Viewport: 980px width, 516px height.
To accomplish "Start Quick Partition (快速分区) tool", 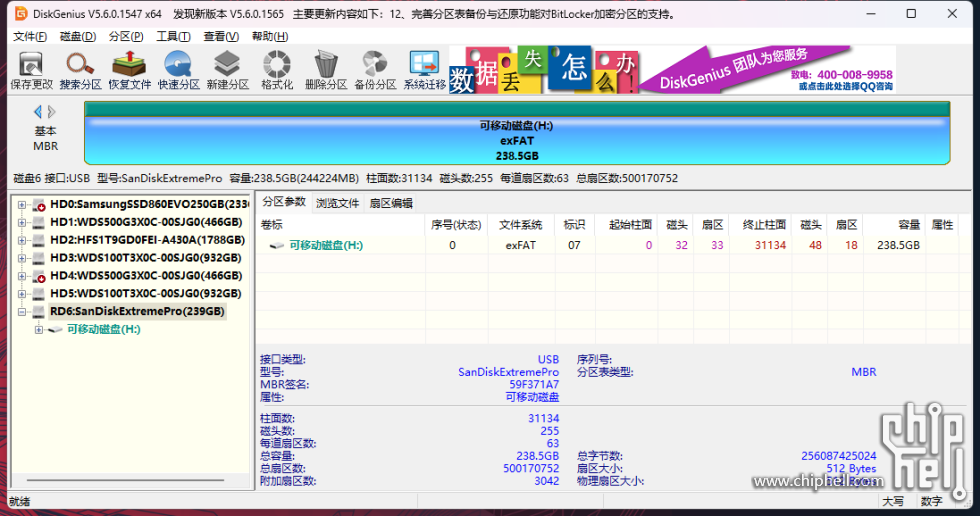I will (178, 71).
